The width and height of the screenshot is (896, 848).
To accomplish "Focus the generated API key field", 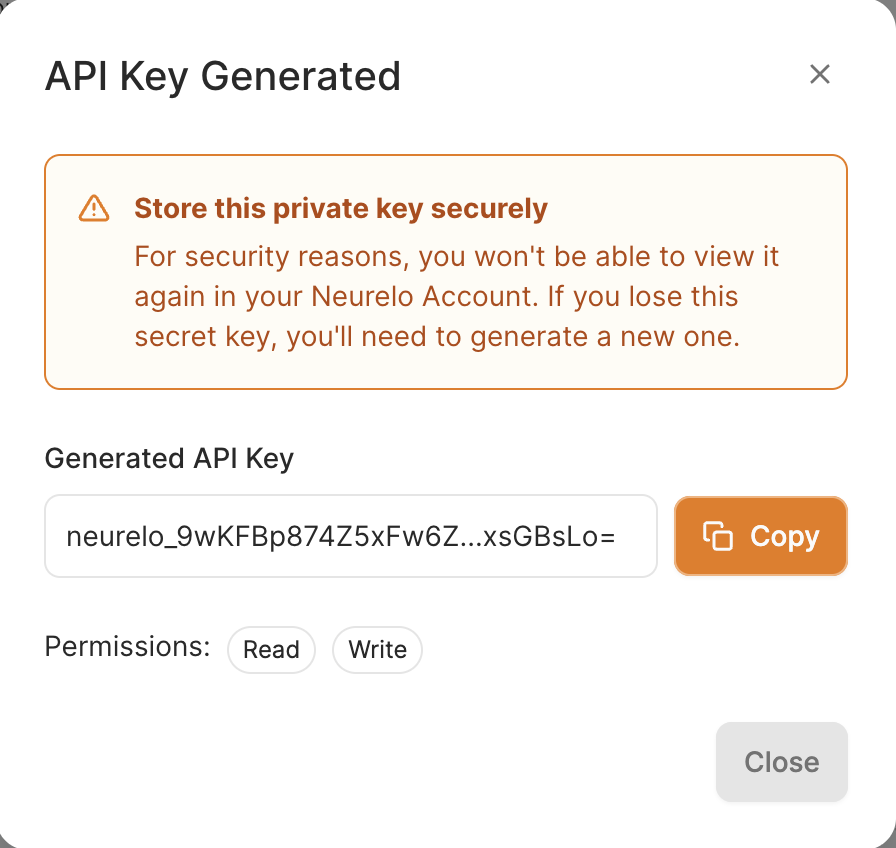I will [350, 536].
